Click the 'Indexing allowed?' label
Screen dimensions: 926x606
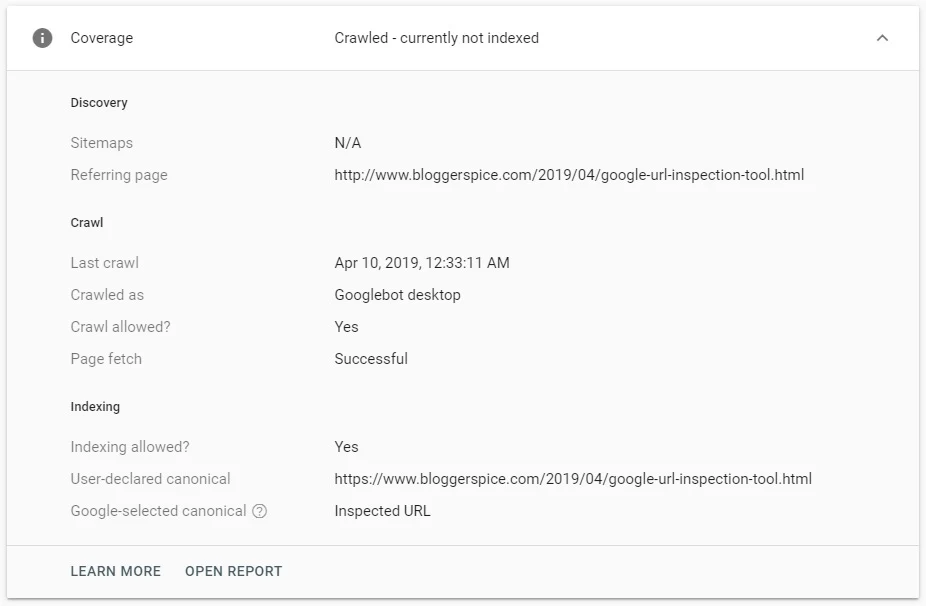(x=130, y=447)
